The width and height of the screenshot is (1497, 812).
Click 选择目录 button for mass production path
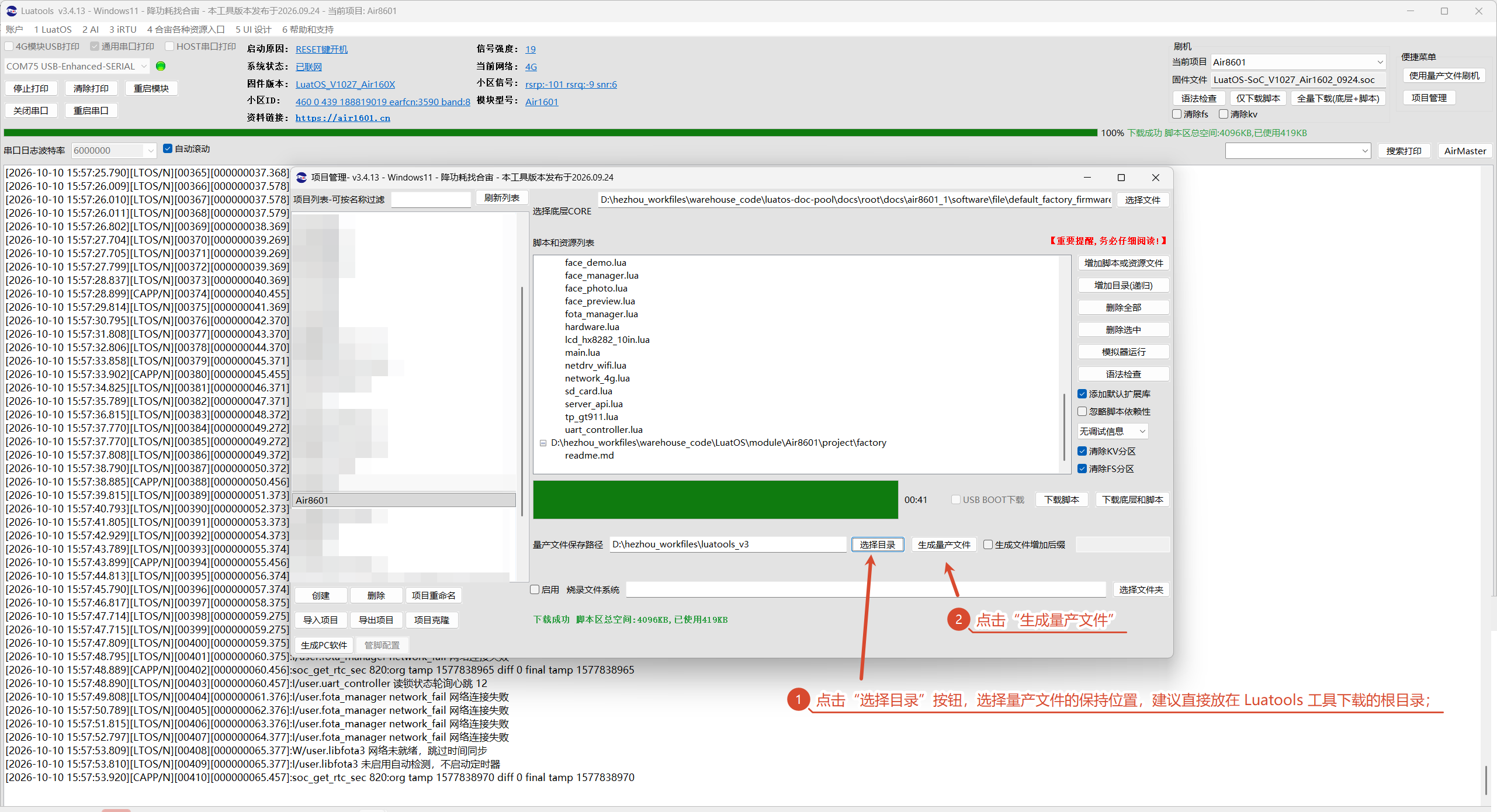point(878,544)
